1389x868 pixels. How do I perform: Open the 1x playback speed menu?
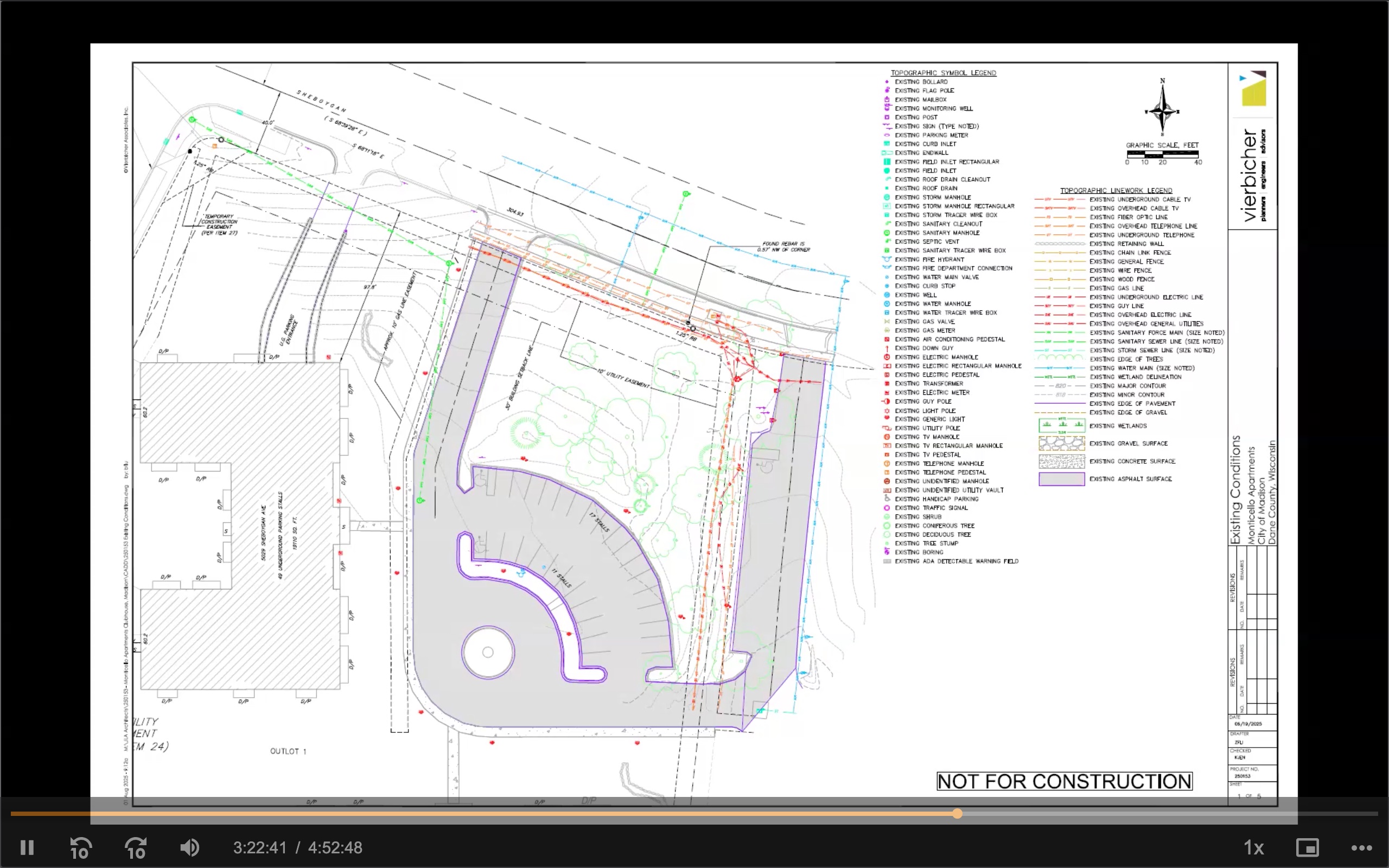point(1253,847)
